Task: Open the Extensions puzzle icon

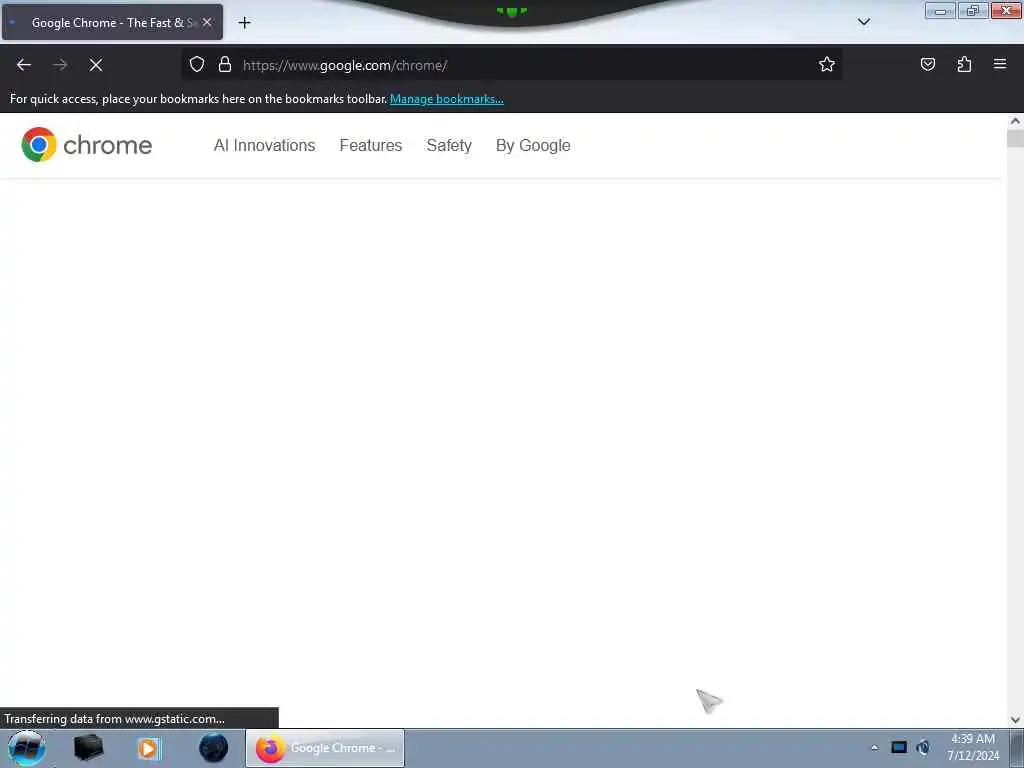Action: [x=964, y=65]
